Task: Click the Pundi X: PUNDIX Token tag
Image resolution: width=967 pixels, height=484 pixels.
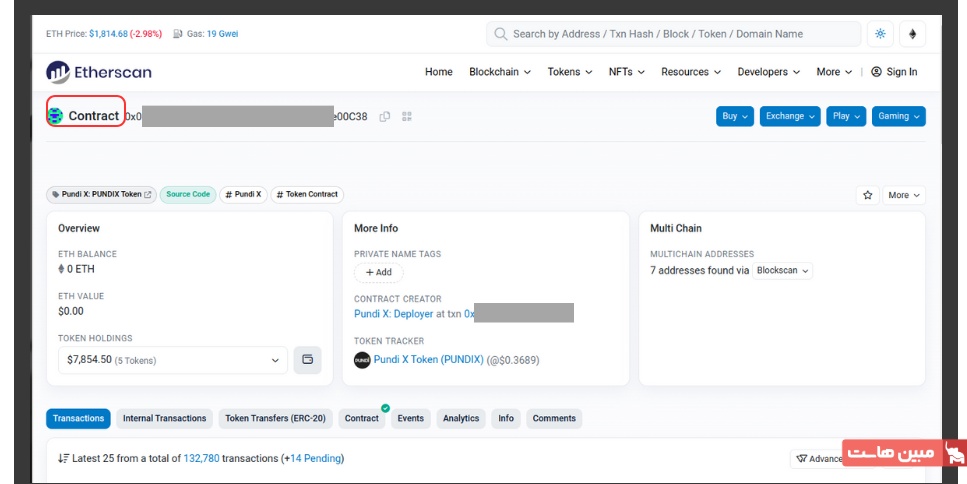Action: click(101, 195)
